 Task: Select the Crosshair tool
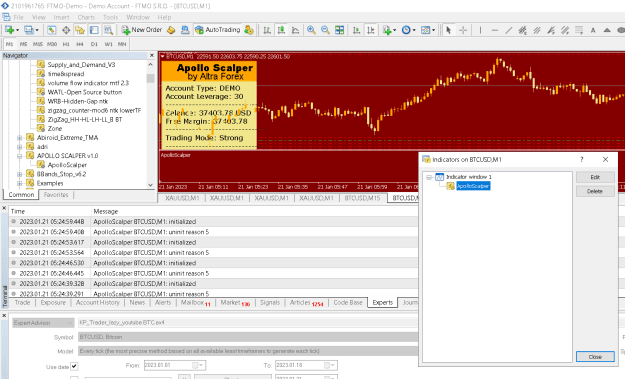(x=463, y=30)
